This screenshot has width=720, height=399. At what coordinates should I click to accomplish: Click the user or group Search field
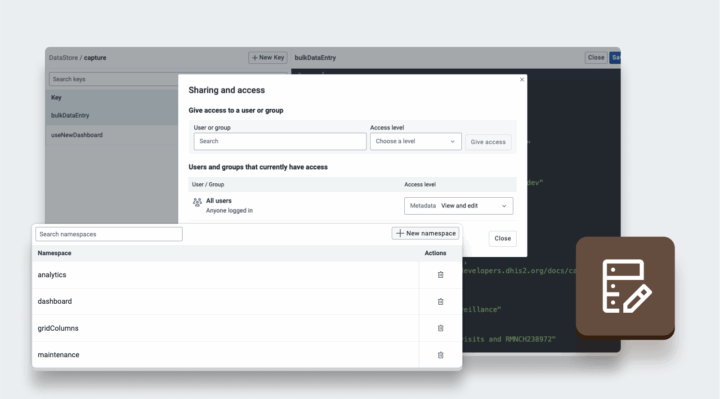tap(280, 141)
